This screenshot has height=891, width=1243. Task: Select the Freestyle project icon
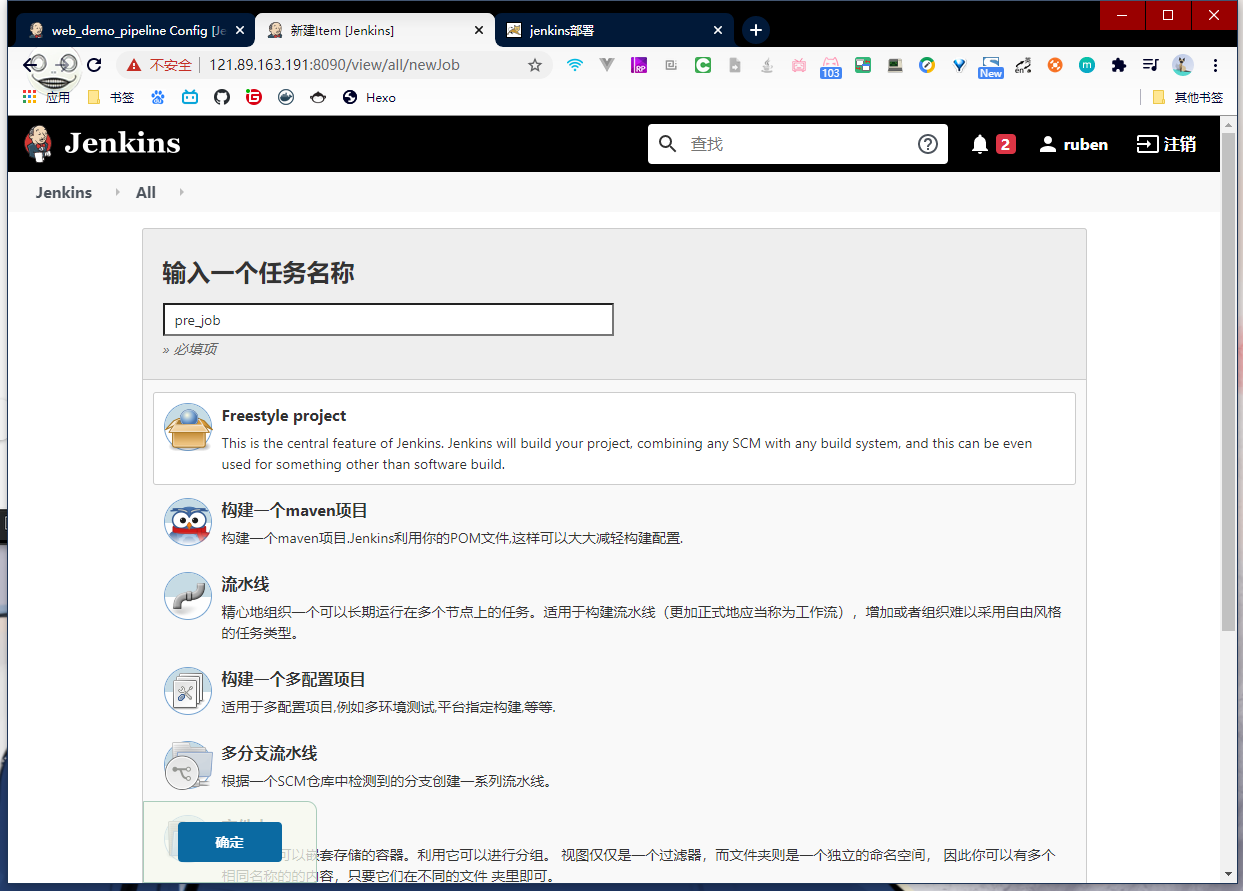pyautogui.click(x=188, y=429)
